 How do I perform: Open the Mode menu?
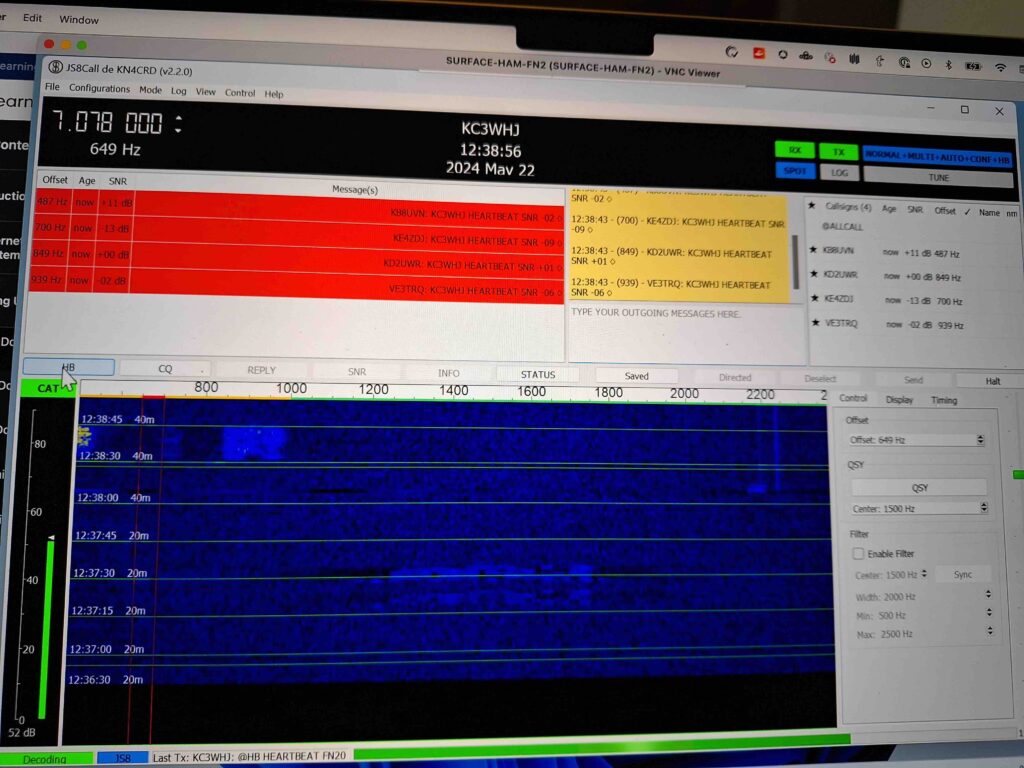[x=150, y=90]
